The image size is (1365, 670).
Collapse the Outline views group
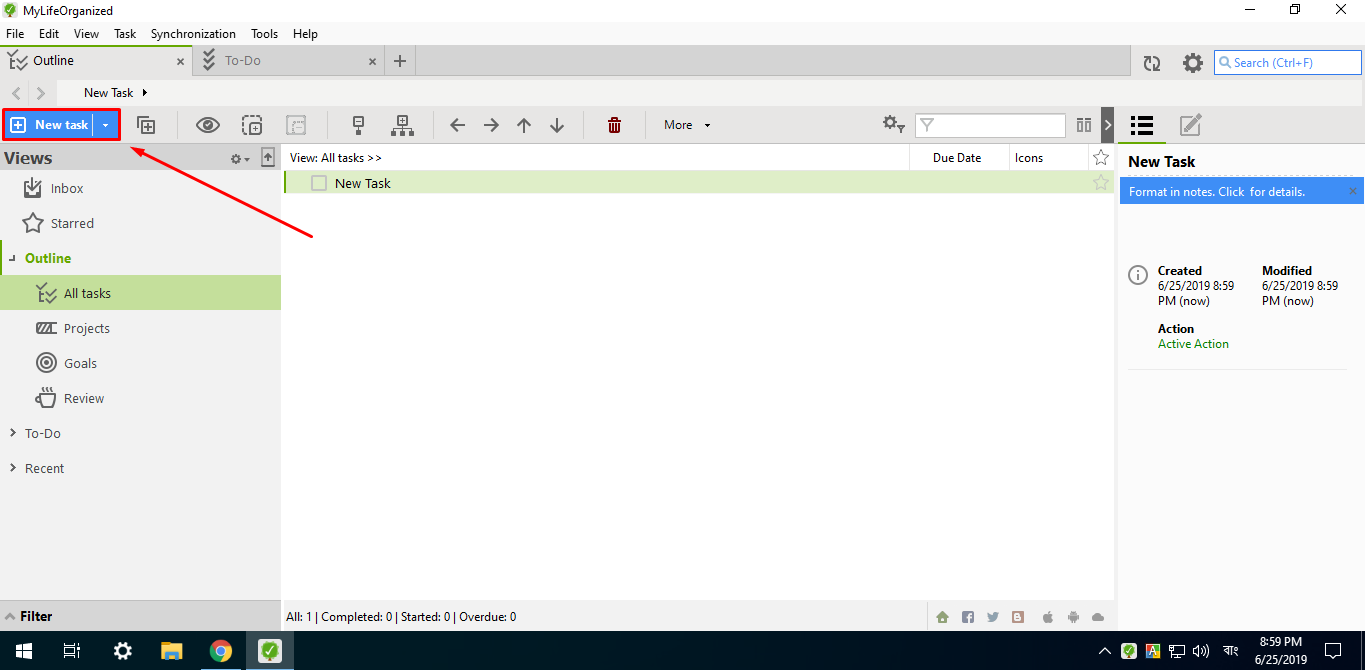tap(12, 258)
